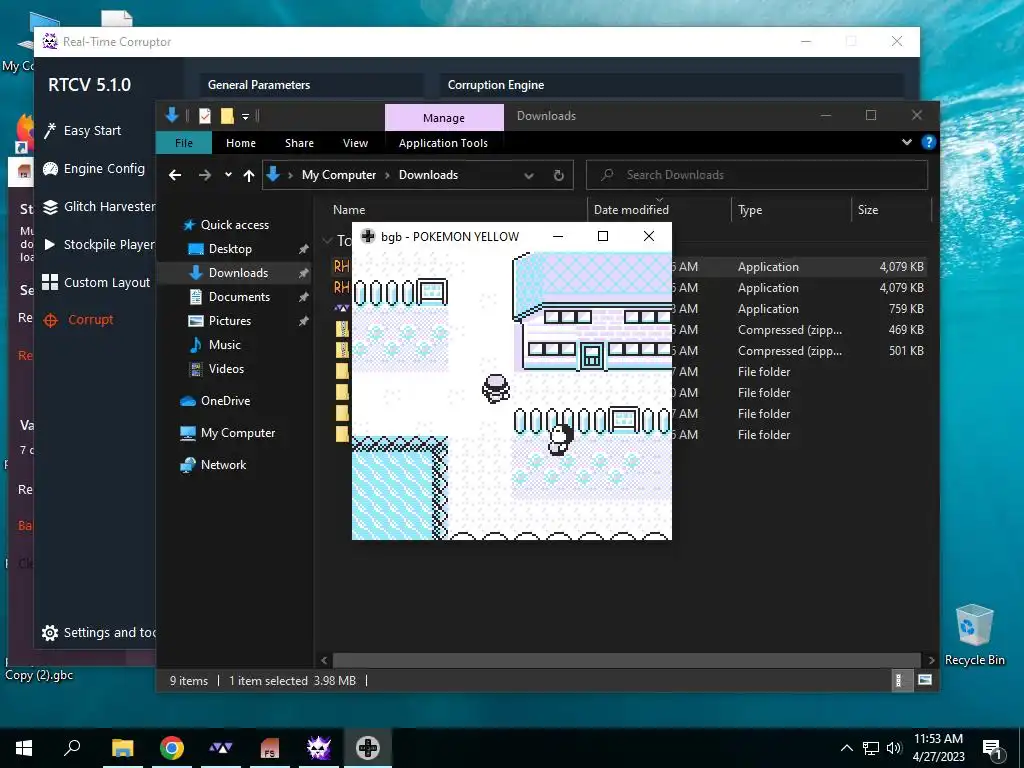Expand address bar history dropdown
This screenshot has width=1024, height=768.
pos(529,175)
